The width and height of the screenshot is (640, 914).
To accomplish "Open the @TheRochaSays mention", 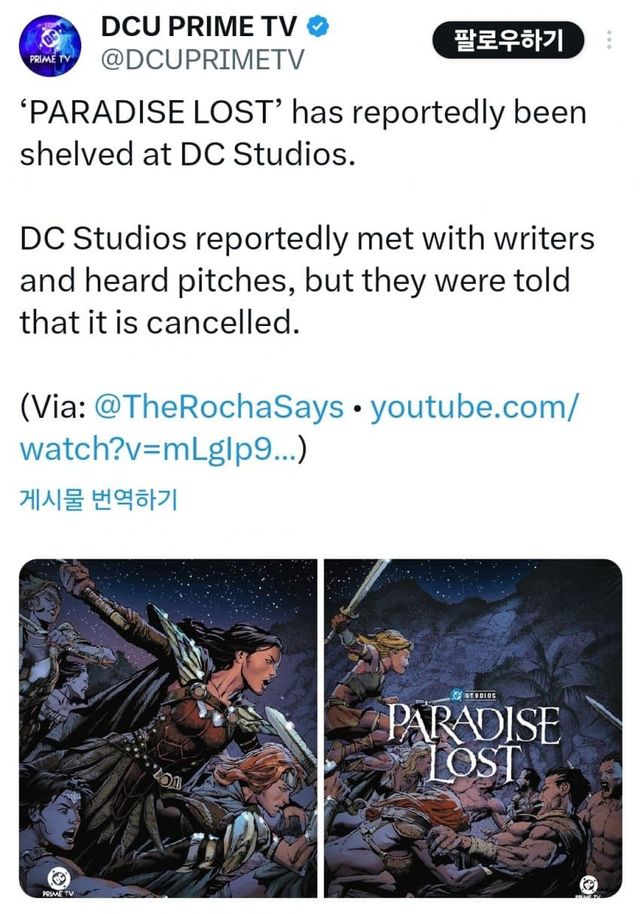I will (x=219, y=407).
